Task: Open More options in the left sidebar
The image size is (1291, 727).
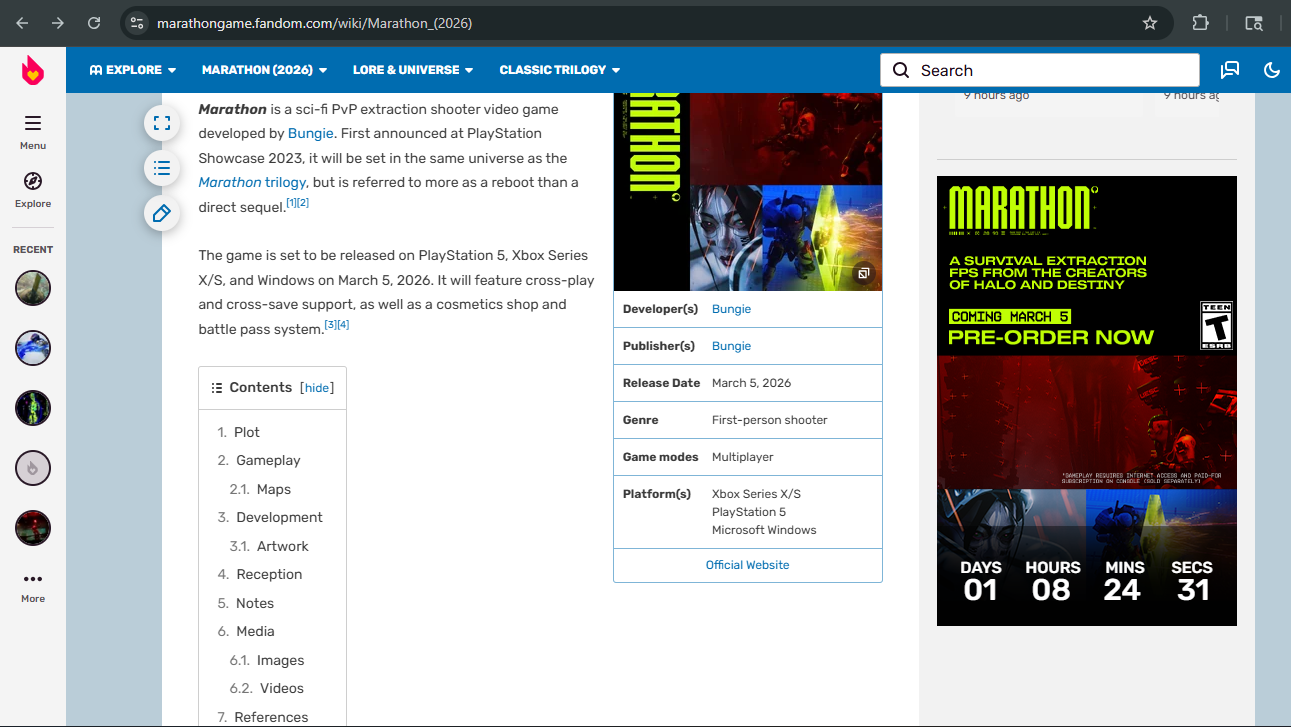Action: coord(33,585)
